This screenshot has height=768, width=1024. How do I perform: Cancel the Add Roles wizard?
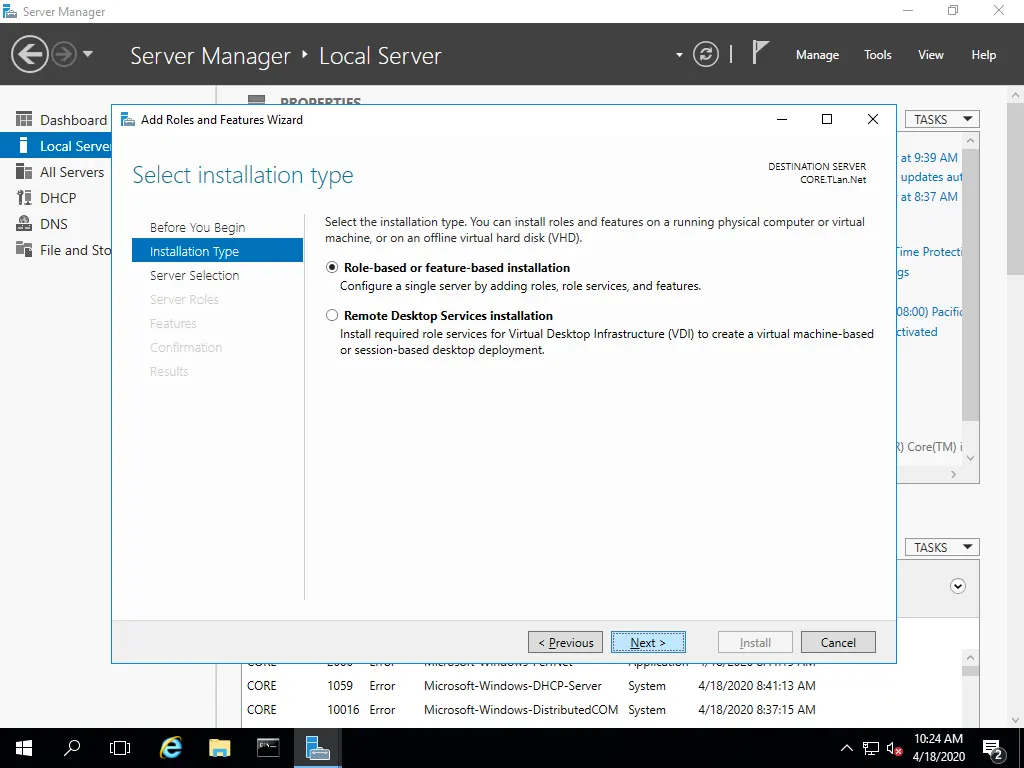click(838, 642)
